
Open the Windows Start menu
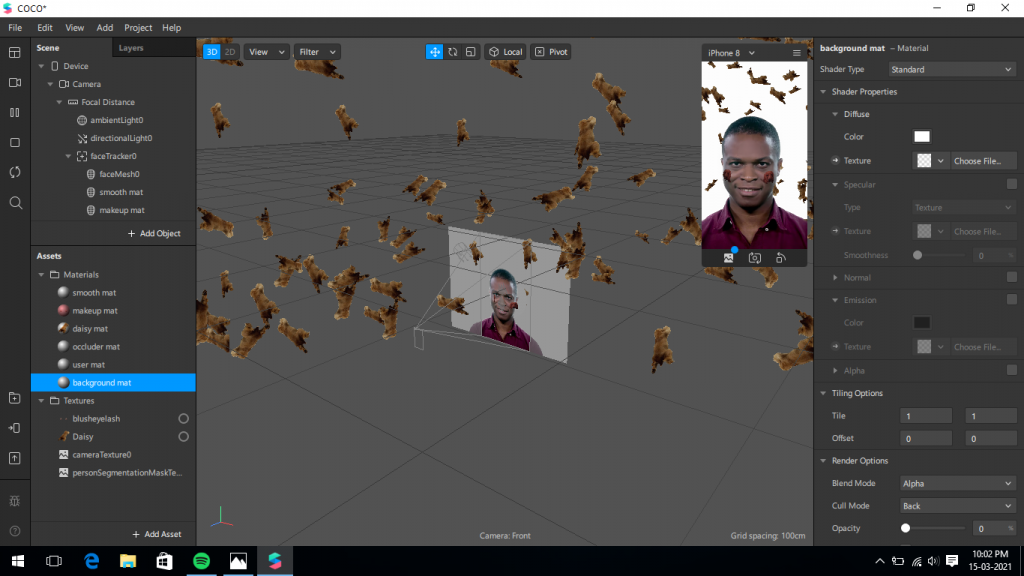tap(18, 561)
